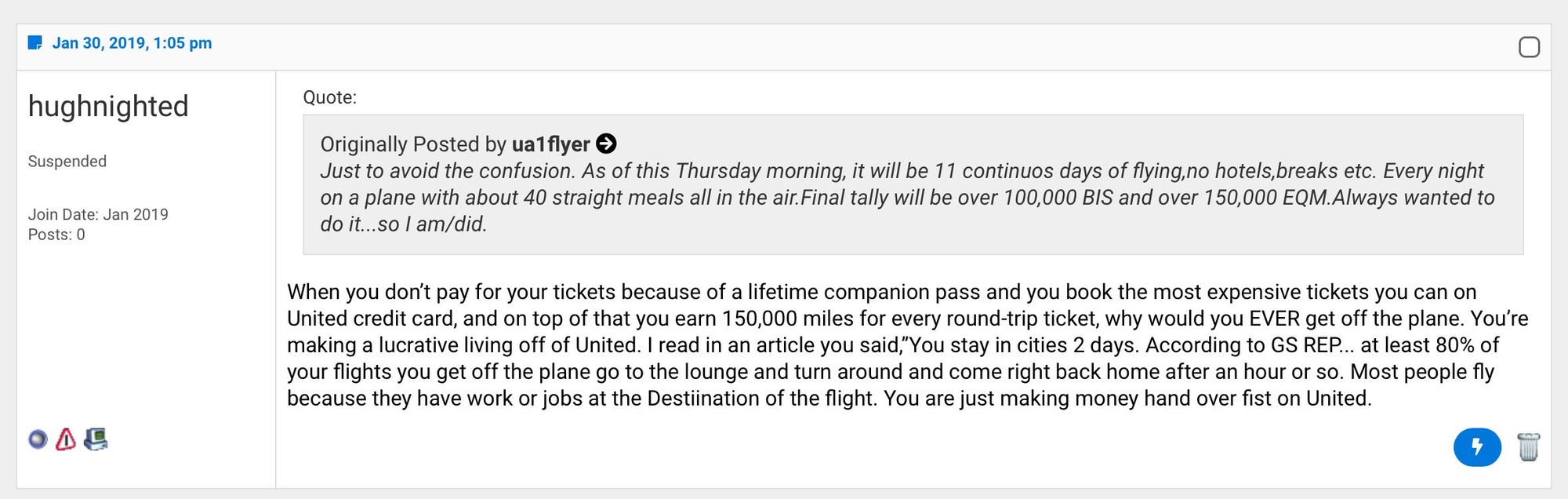The width and height of the screenshot is (1568, 499).
Task: Click the grey offline status orb icon
Action: point(38,439)
